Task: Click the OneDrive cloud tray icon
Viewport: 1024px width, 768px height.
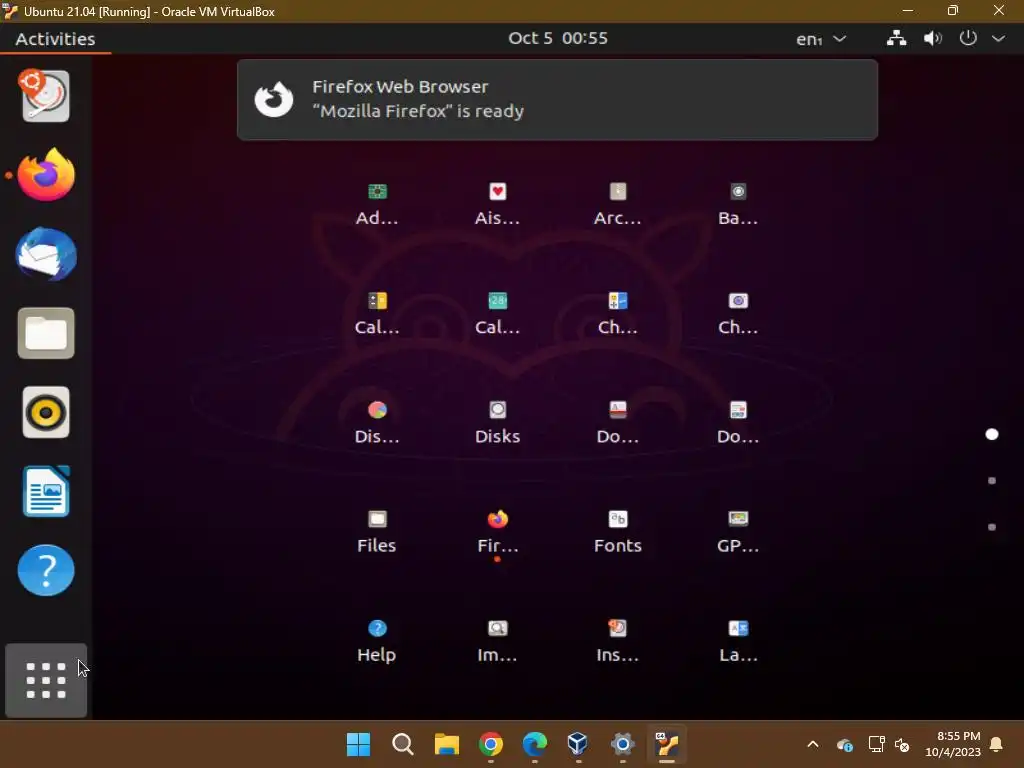Action: [844, 744]
